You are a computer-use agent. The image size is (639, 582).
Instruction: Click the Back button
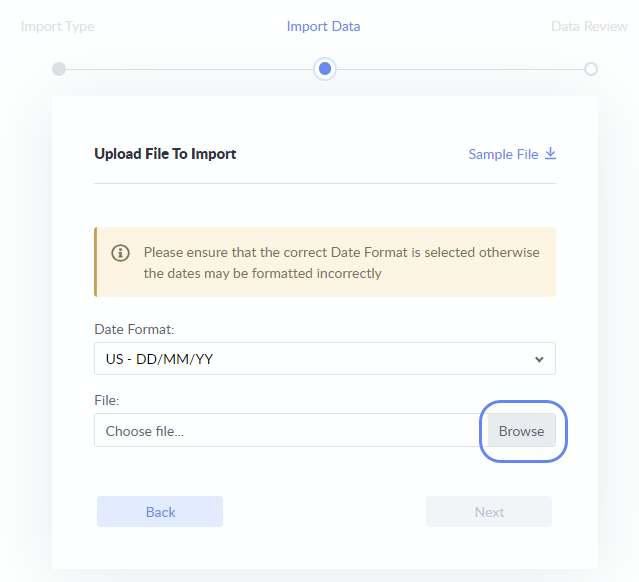point(160,512)
